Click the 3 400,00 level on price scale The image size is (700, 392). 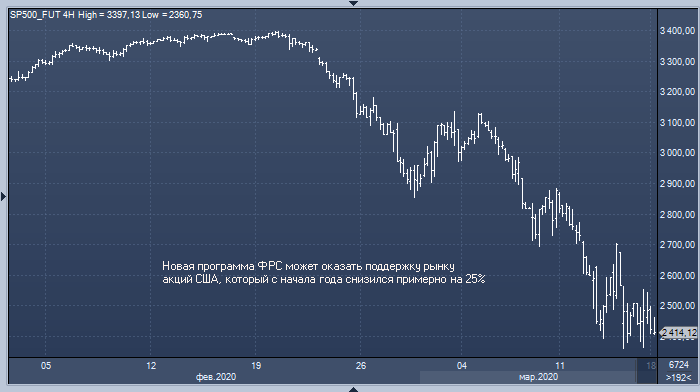click(678, 31)
